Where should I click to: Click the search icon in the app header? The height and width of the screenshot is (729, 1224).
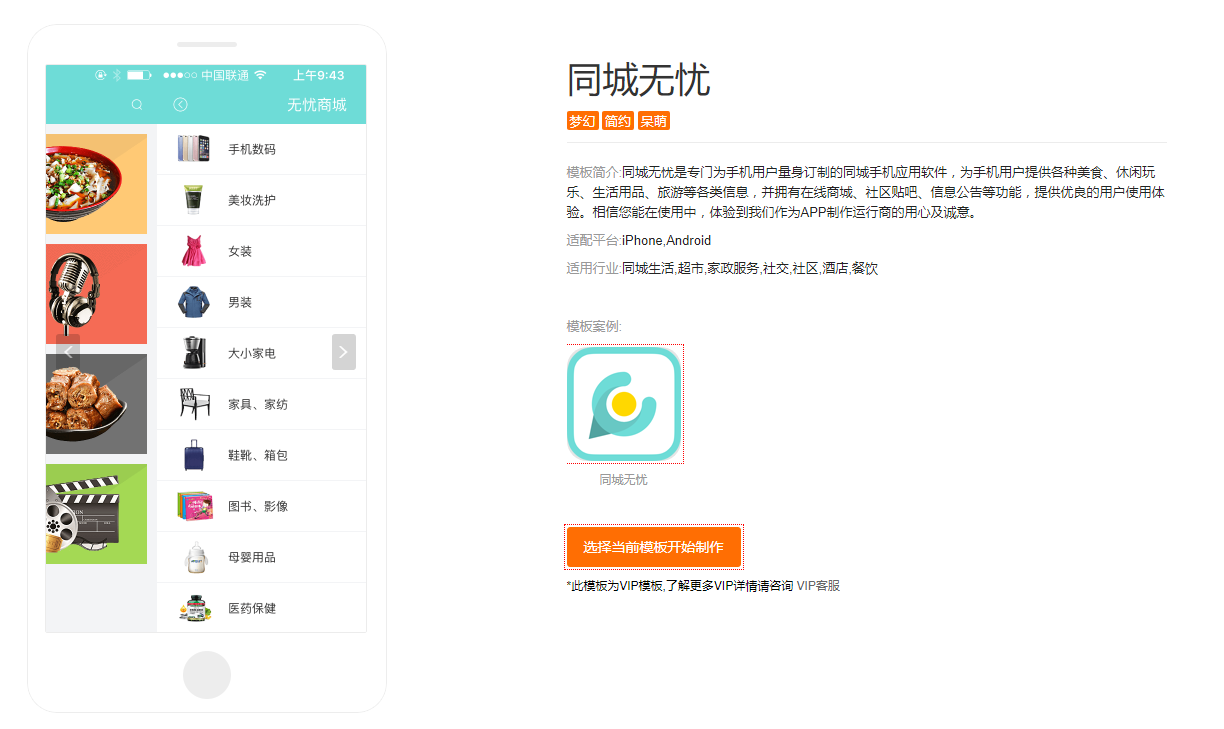coord(137,104)
